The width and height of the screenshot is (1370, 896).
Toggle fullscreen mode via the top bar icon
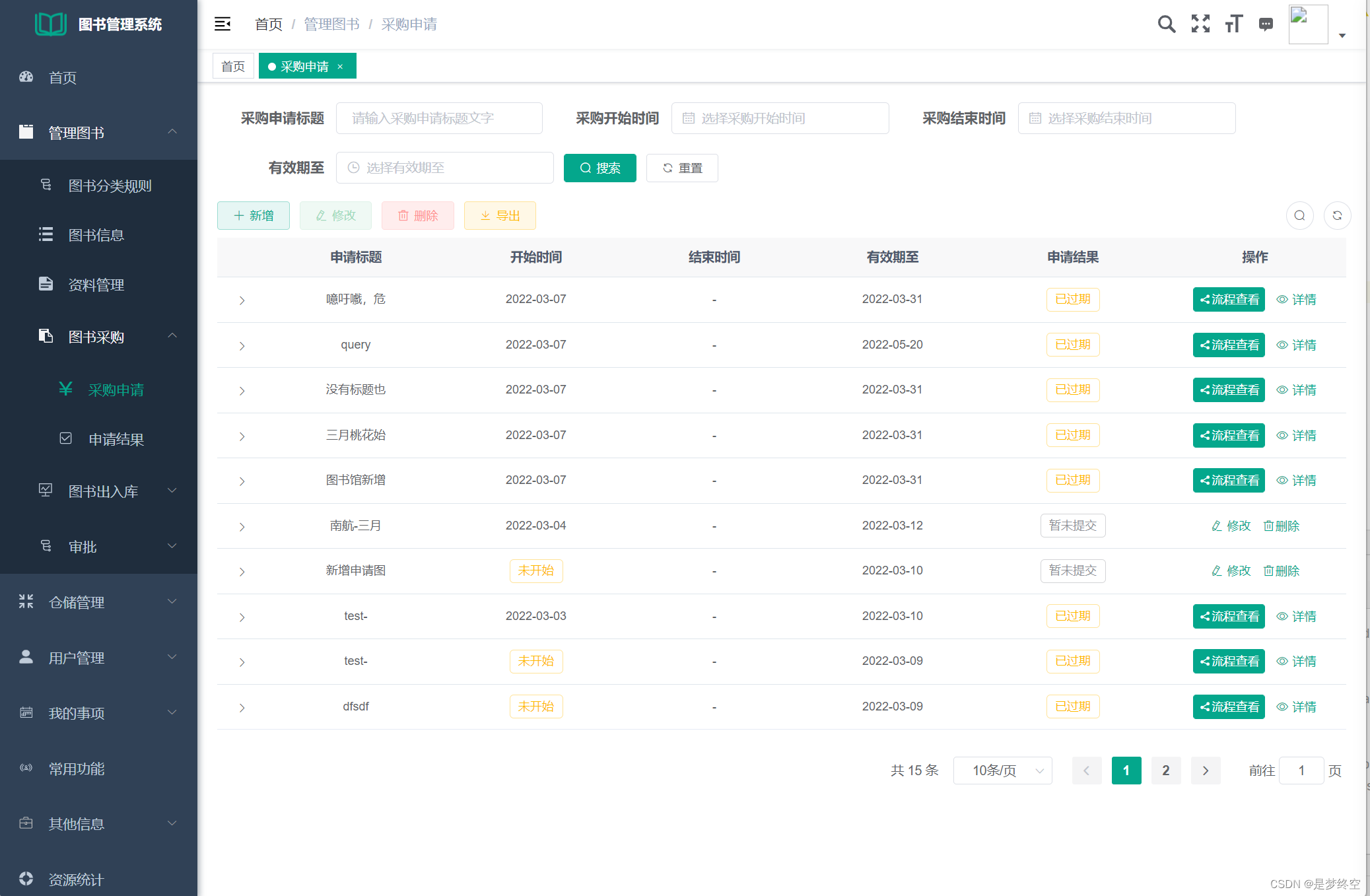(x=1200, y=24)
